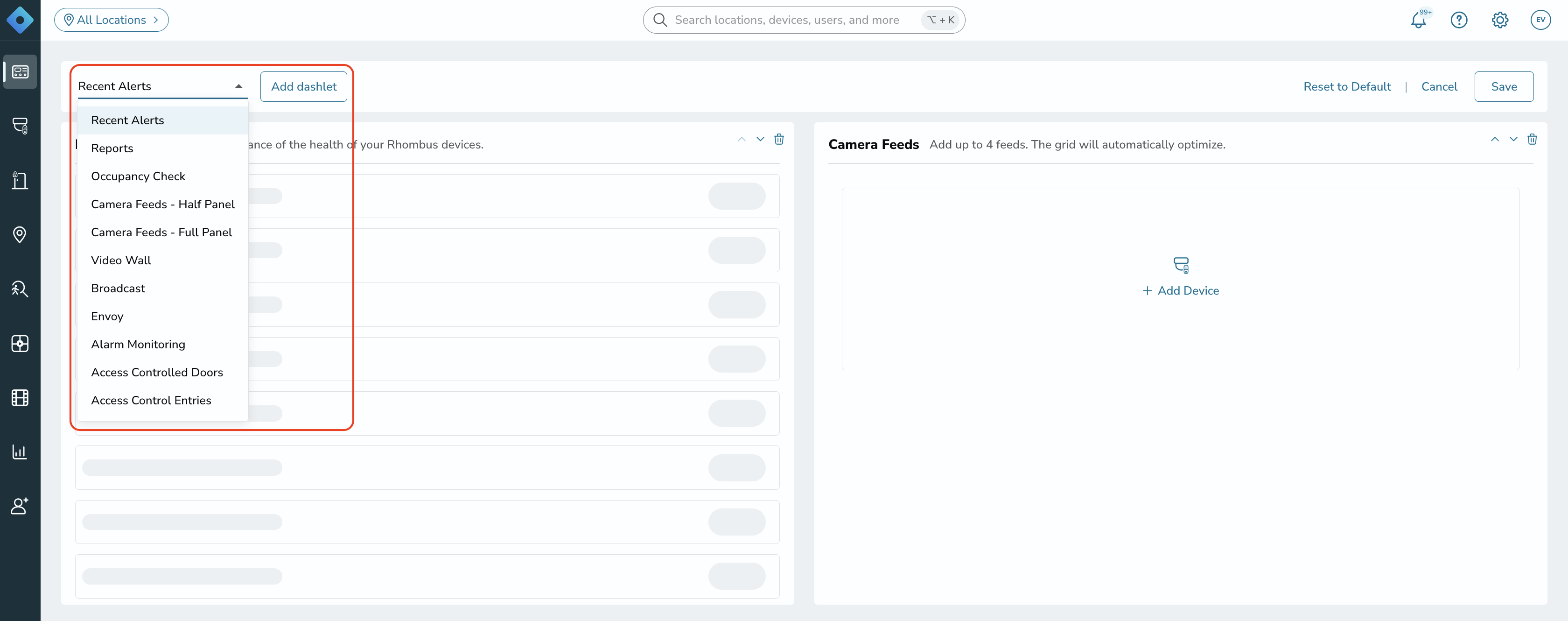Click Add Device in Camera Feeds
Viewport: 1568px width, 621px height.
1180,291
